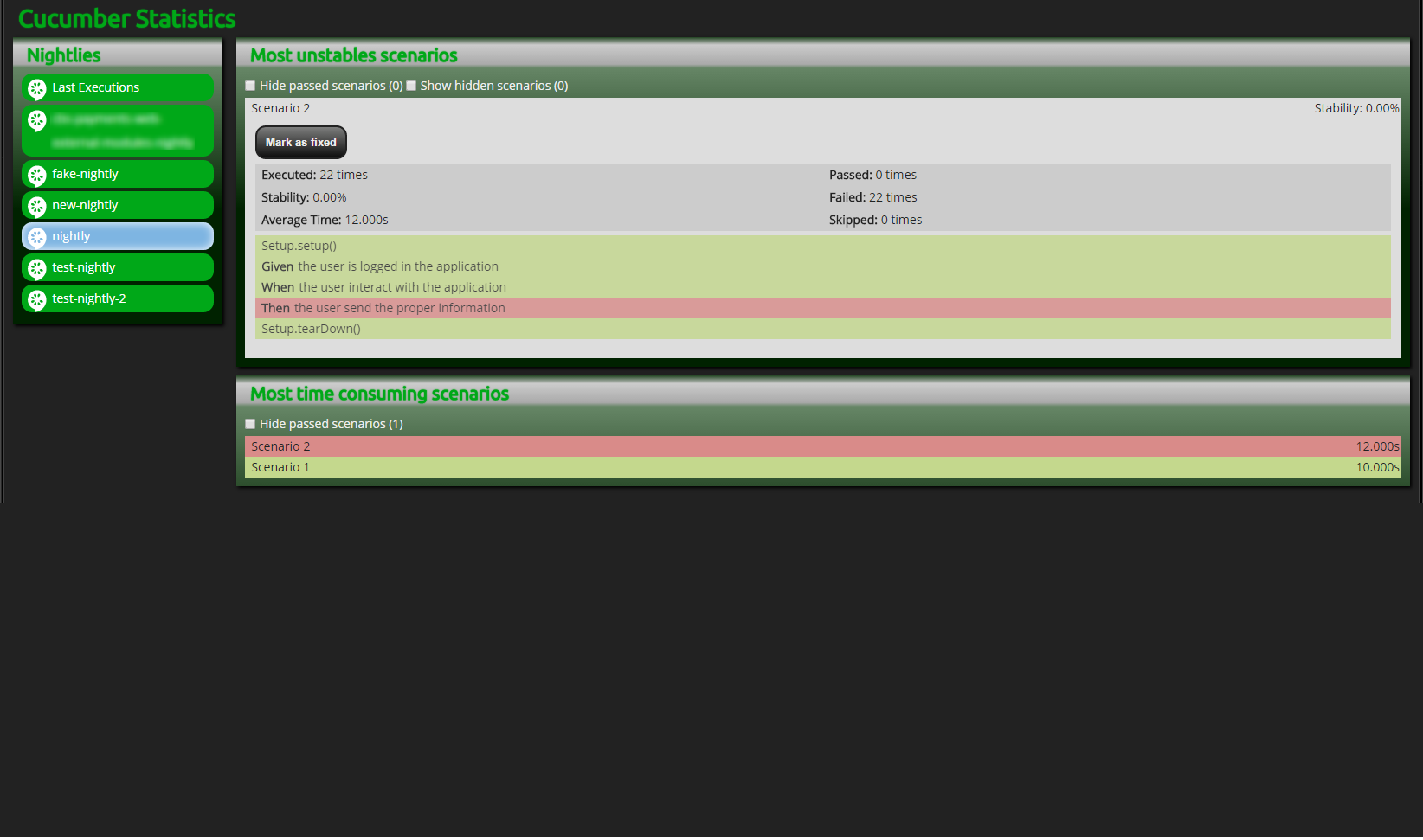
Task: Click the cucumber icon on selected nightly item
Action: 37,237
